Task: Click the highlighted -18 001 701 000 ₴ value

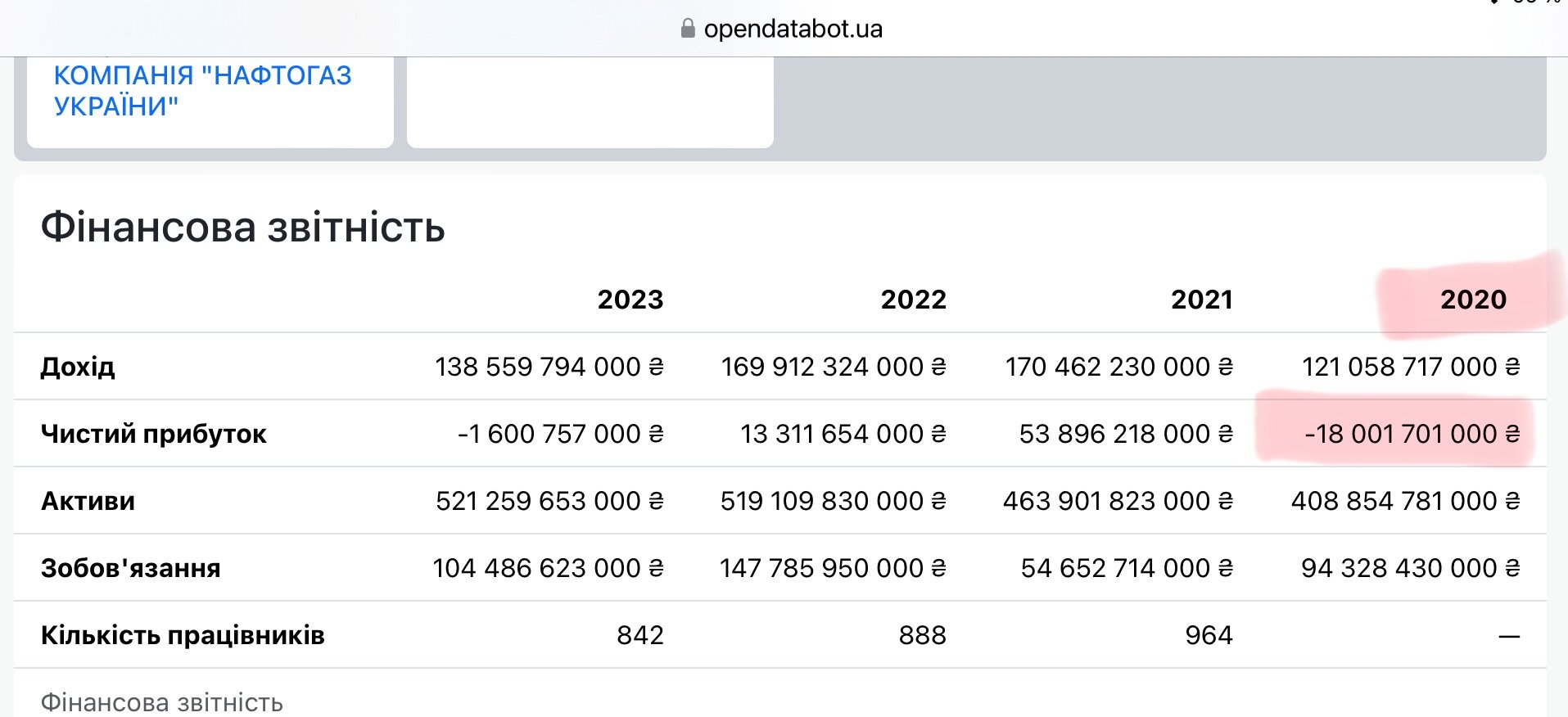Action: click(1412, 434)
